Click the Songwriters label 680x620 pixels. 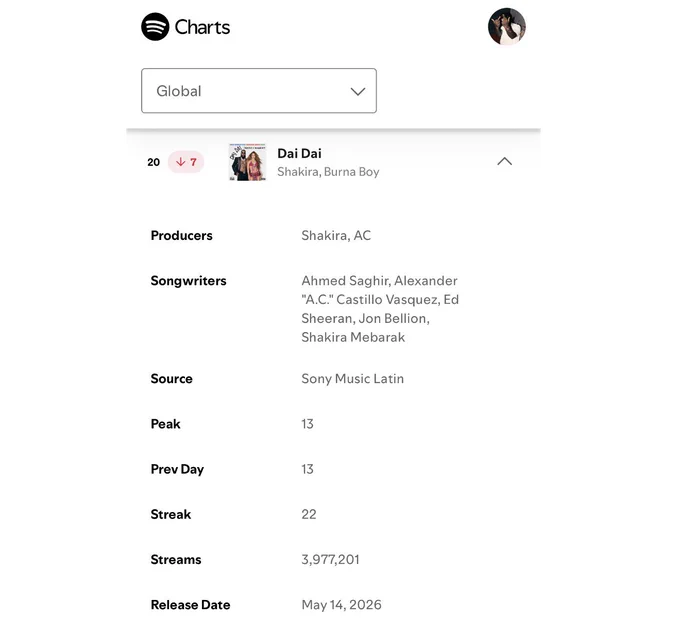tap(188, 281)
